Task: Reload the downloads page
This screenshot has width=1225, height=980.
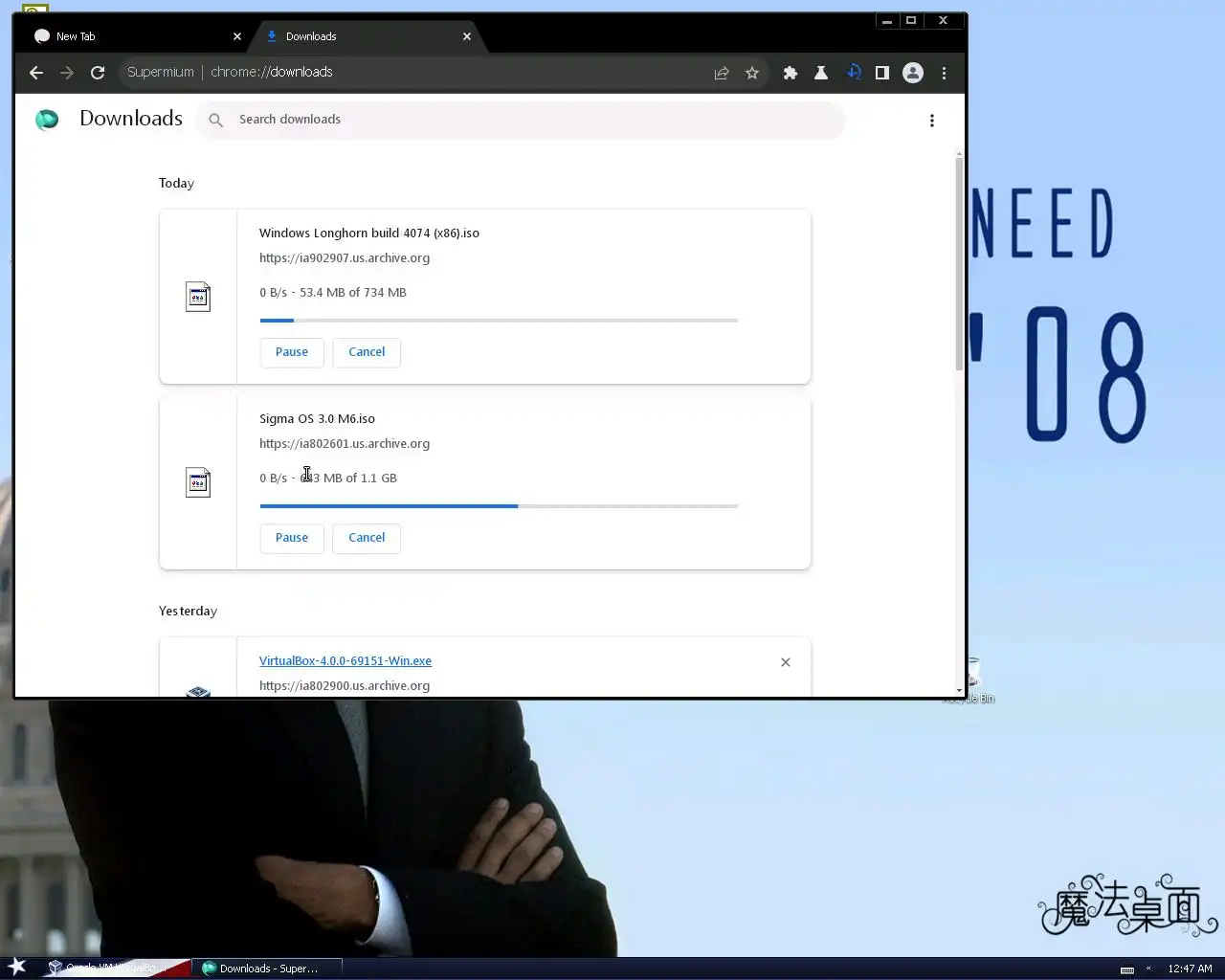Action: coord(98,73)
